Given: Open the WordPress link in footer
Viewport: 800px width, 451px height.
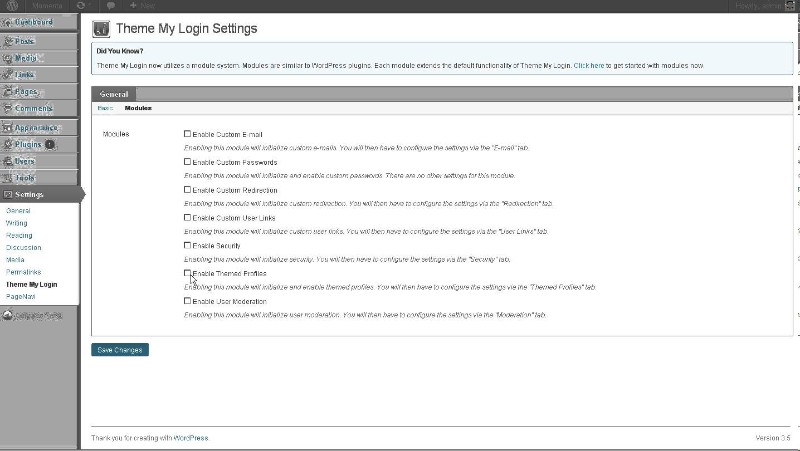Looking at the screenshot, I should point(191,438).
